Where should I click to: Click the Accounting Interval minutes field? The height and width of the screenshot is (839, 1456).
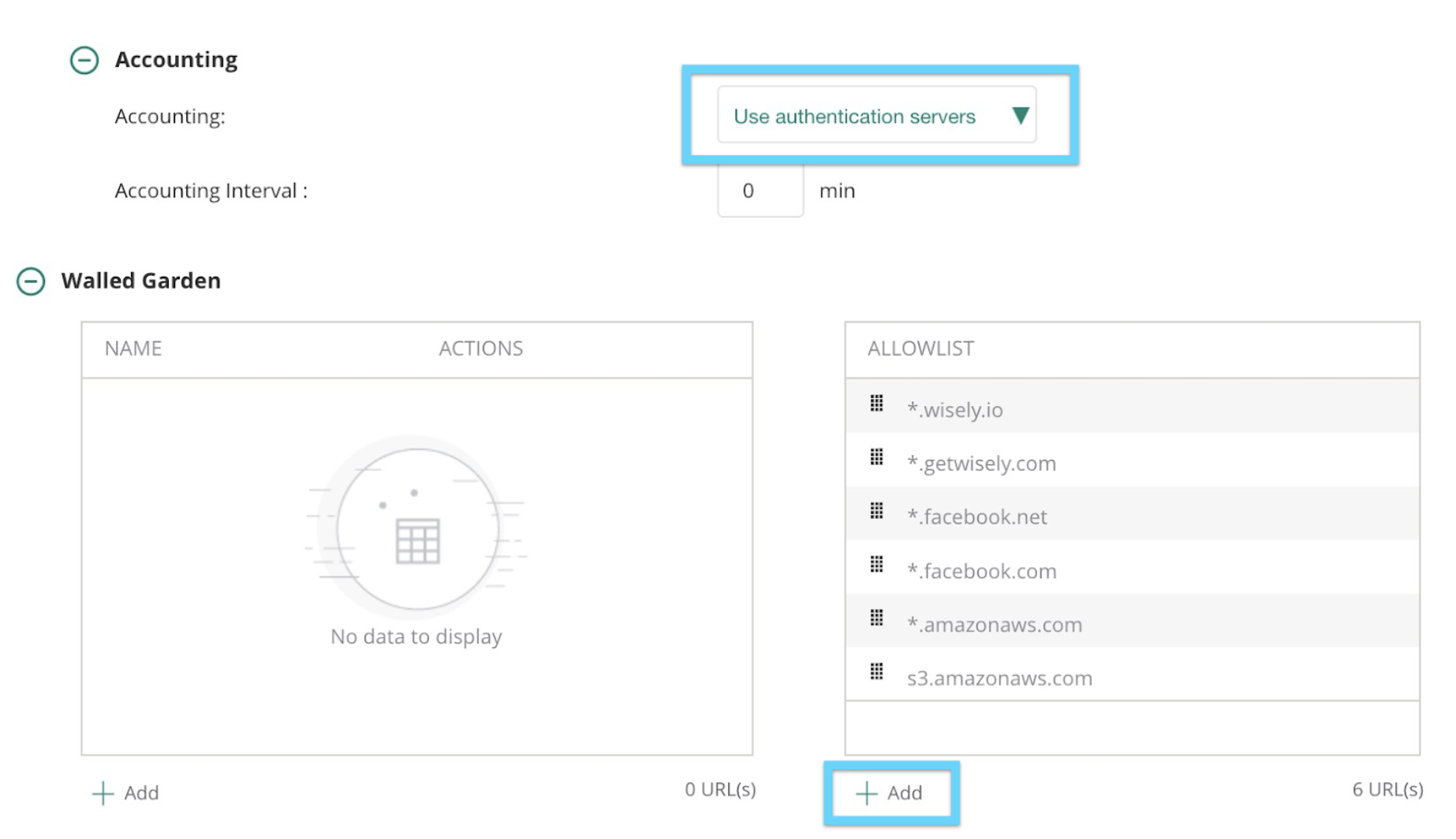pyautogui.click(x=760, y=190)
